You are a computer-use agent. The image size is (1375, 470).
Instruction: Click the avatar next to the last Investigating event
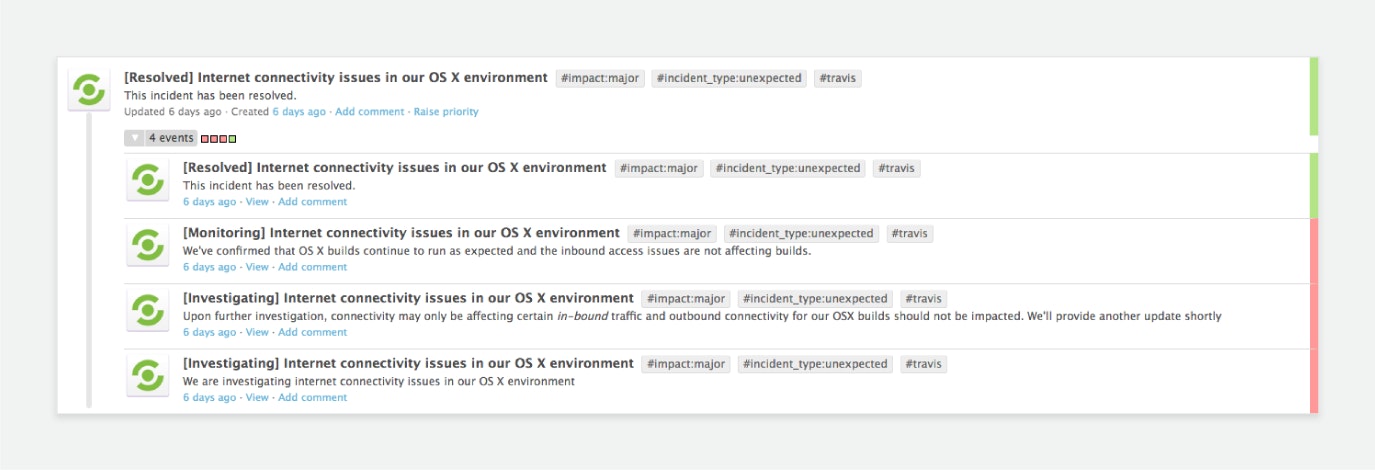[147, 376]
